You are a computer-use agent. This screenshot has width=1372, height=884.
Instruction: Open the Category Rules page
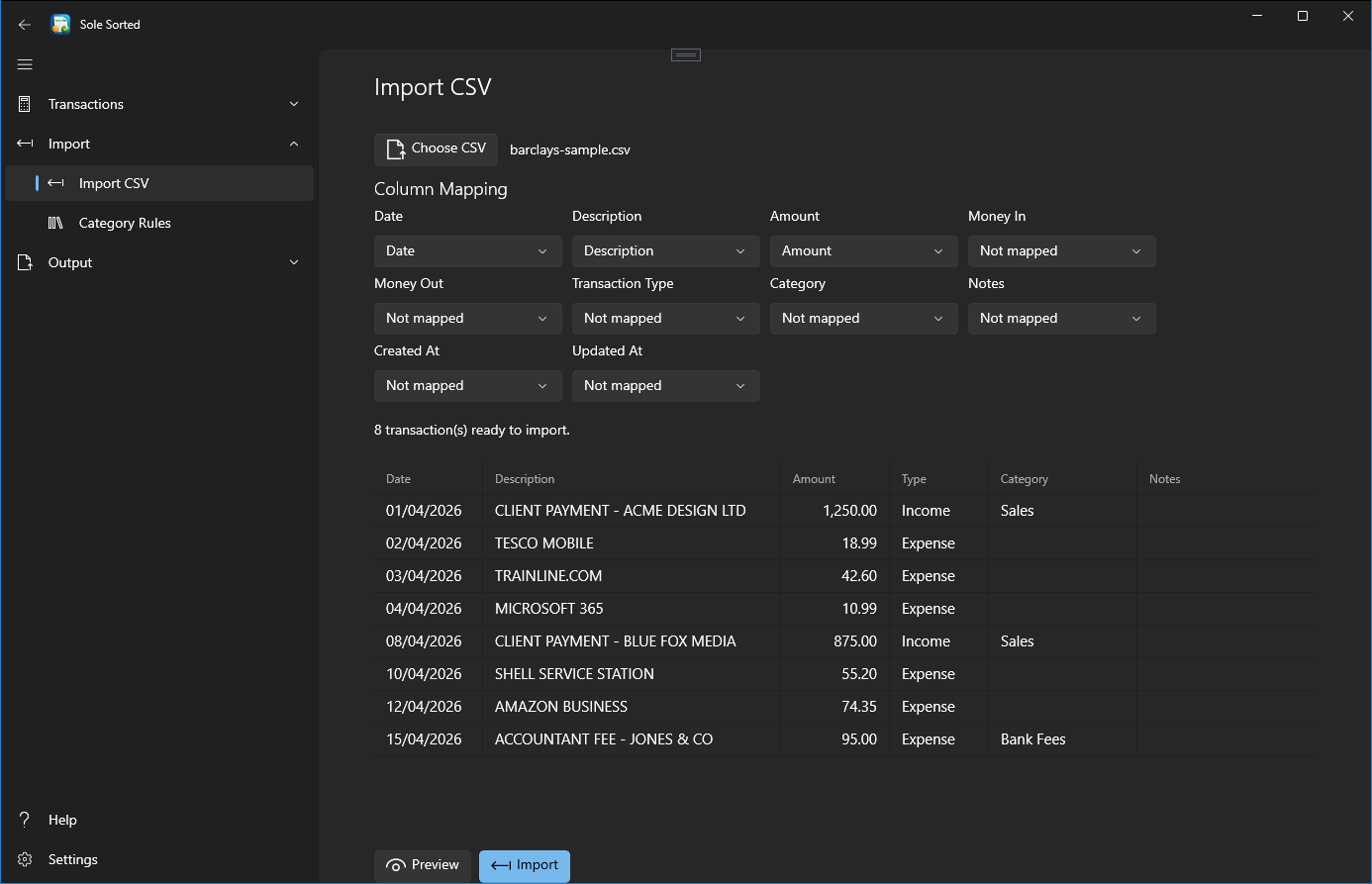click(x=159, y=223)
